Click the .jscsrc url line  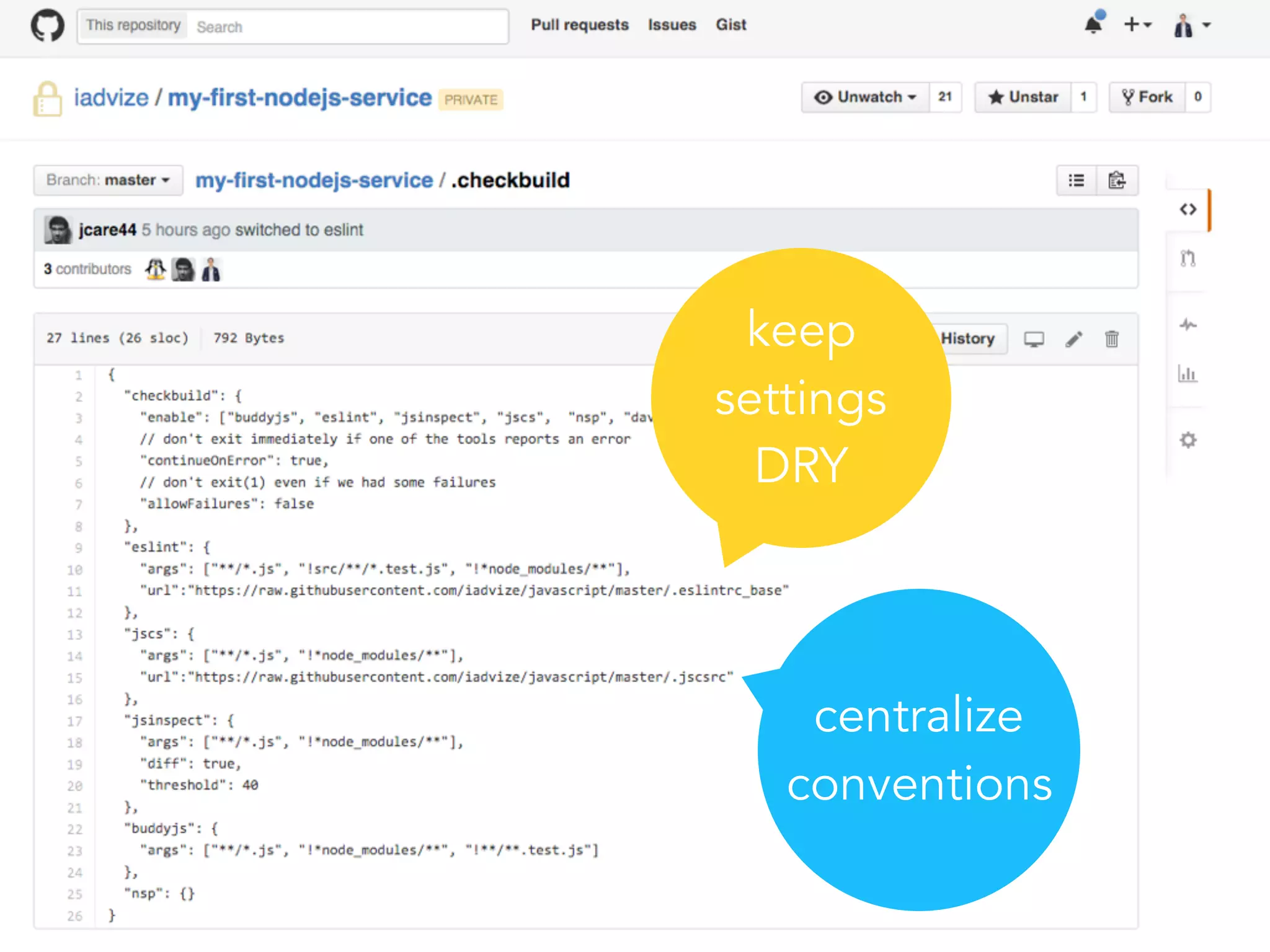pyautogui.click(x=437, y=677)
